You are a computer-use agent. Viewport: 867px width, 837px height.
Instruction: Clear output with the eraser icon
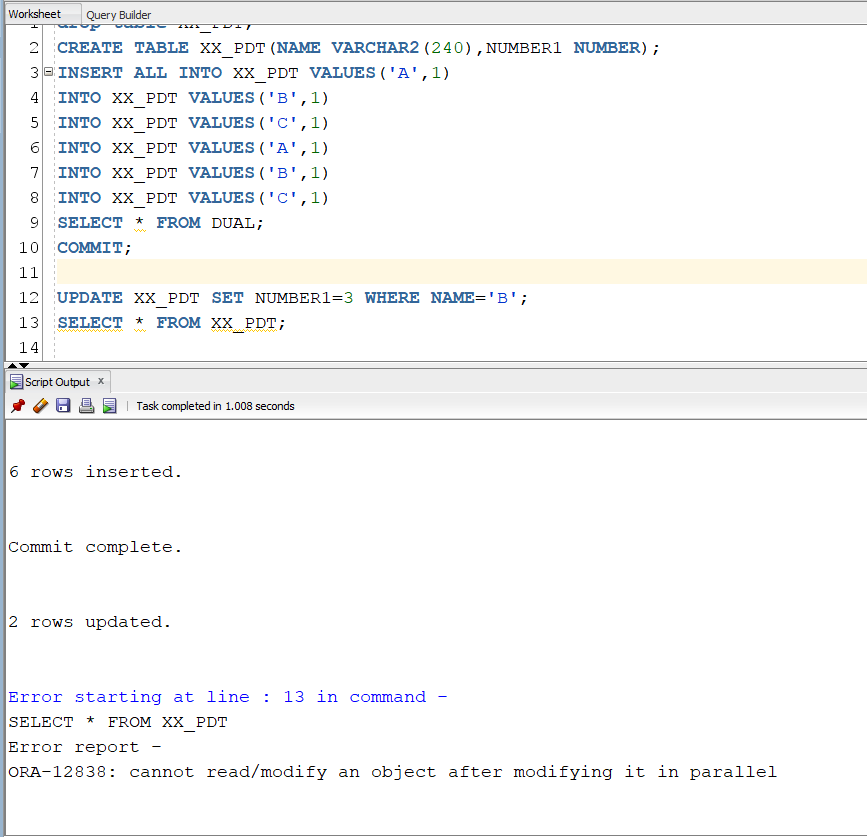[40, 406]
